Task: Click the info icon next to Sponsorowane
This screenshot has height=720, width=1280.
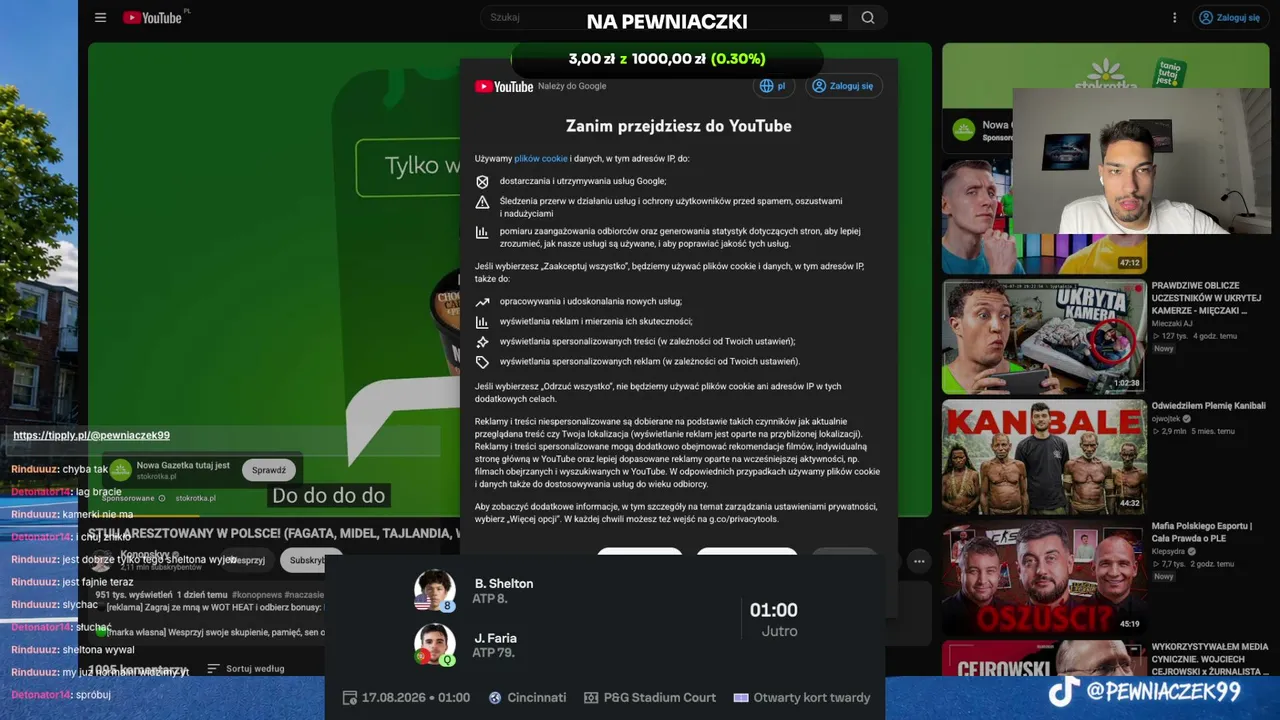Action: click(x=162, y=498)
